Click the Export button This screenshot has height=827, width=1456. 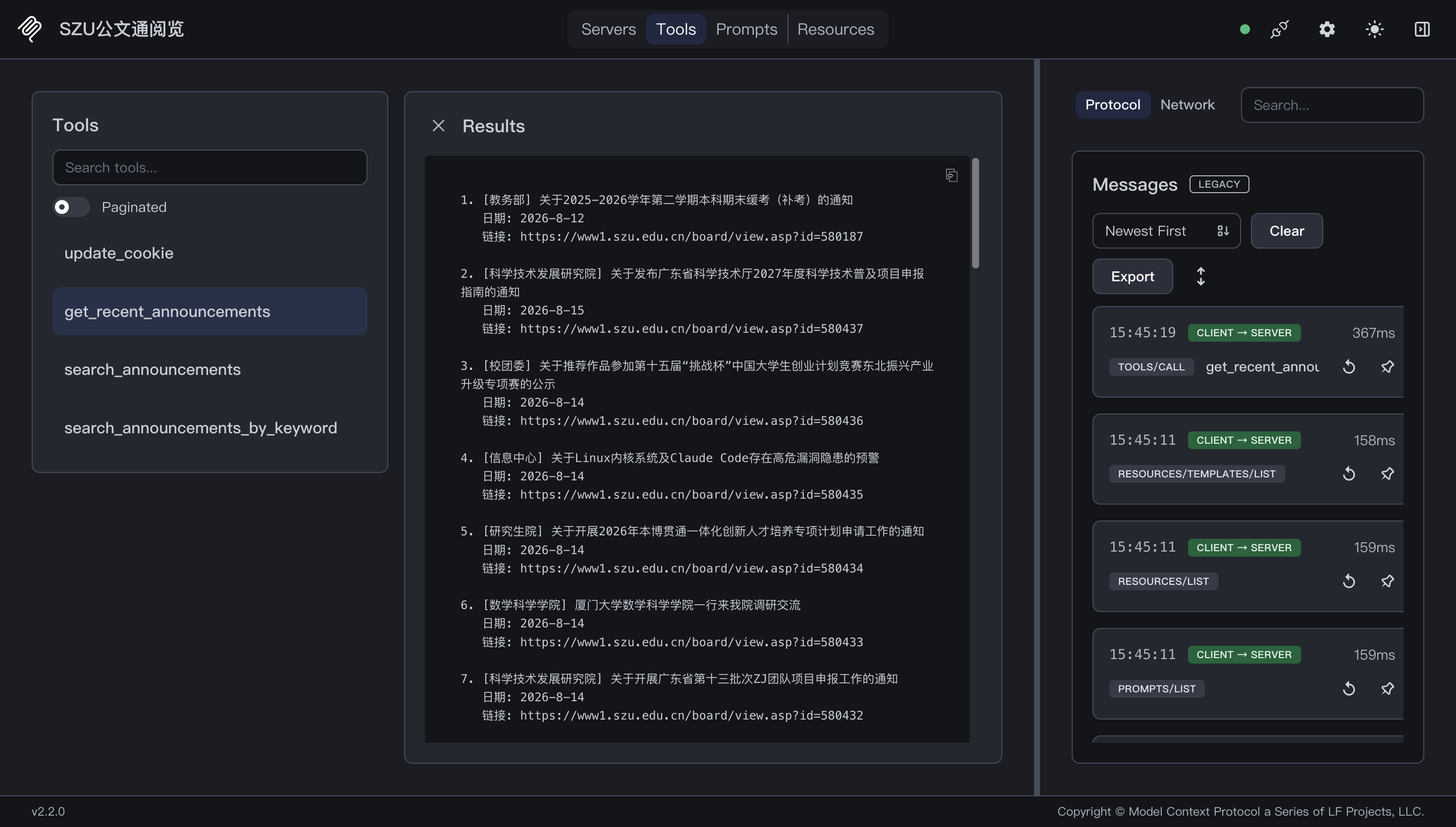point(1132,276)
